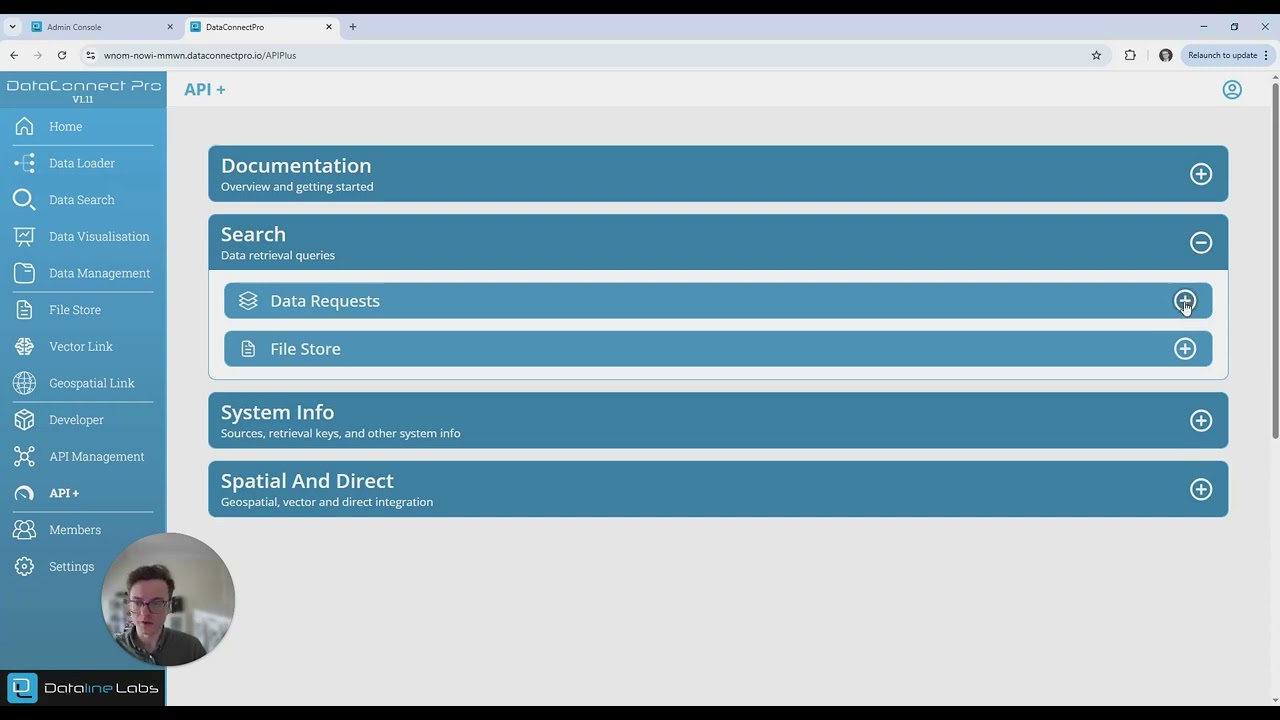The height and width of the screenshot is (720, 1280).
Task: Open the tab search dropdown arrow
Action: 12,27
